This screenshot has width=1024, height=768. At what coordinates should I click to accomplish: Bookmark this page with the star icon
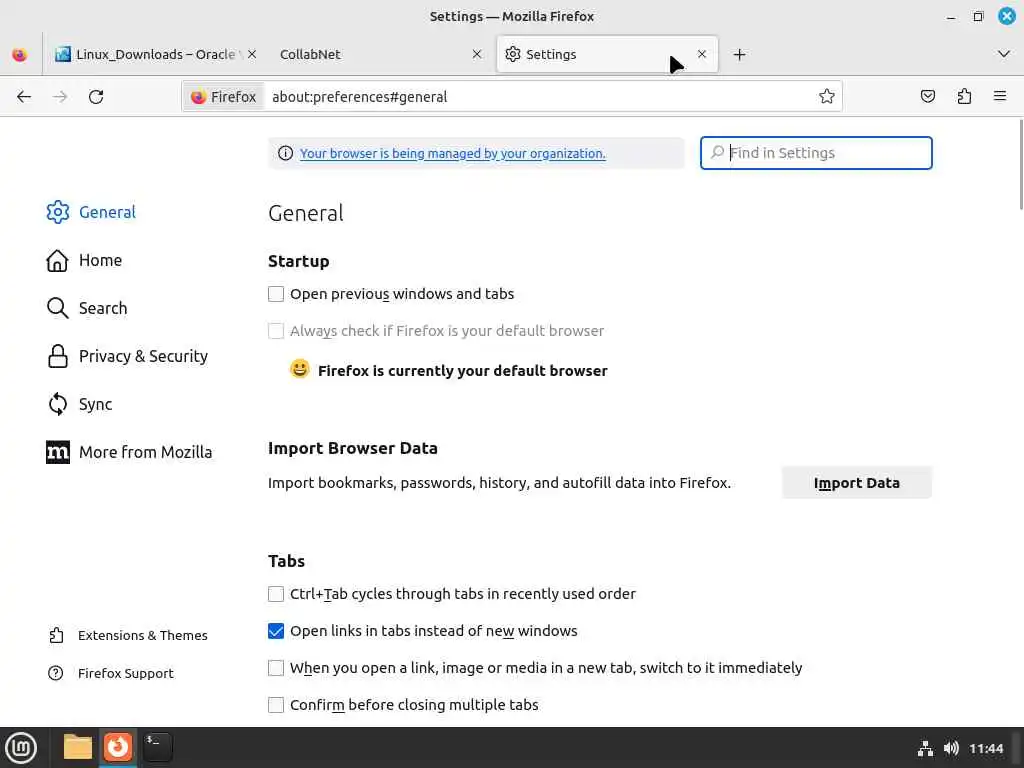827,97
